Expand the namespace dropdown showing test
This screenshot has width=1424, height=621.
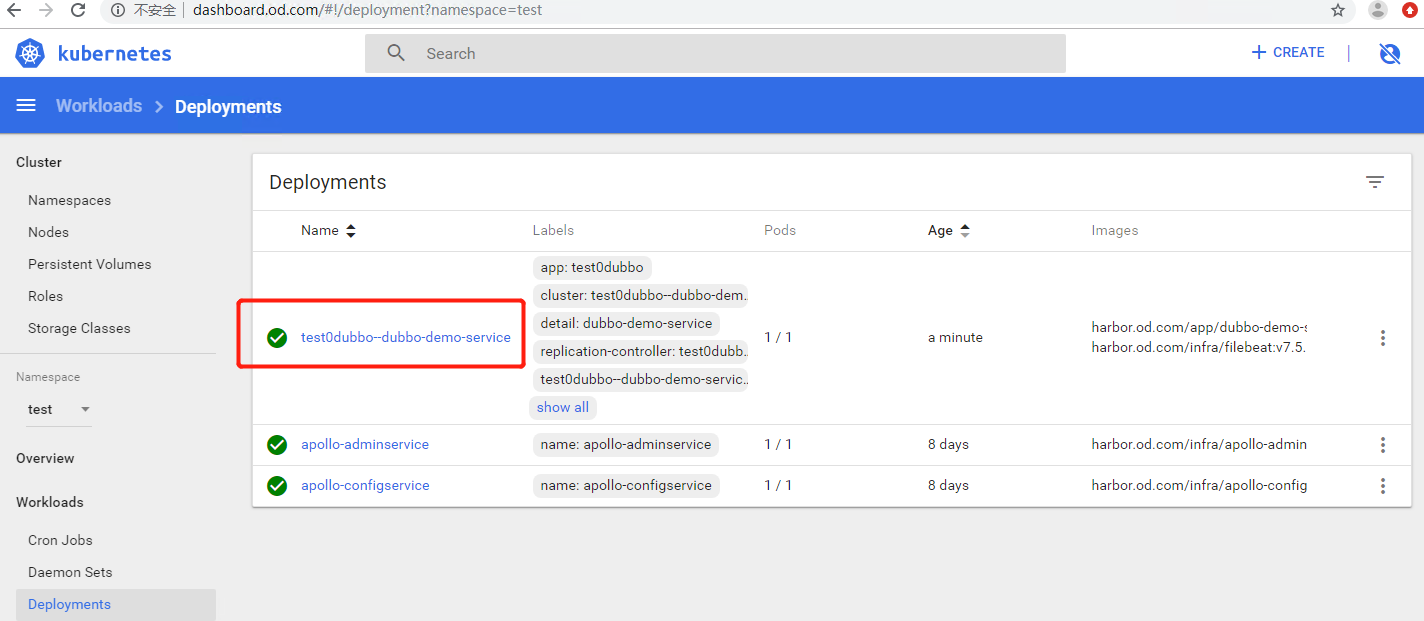(x=85, y=410)
